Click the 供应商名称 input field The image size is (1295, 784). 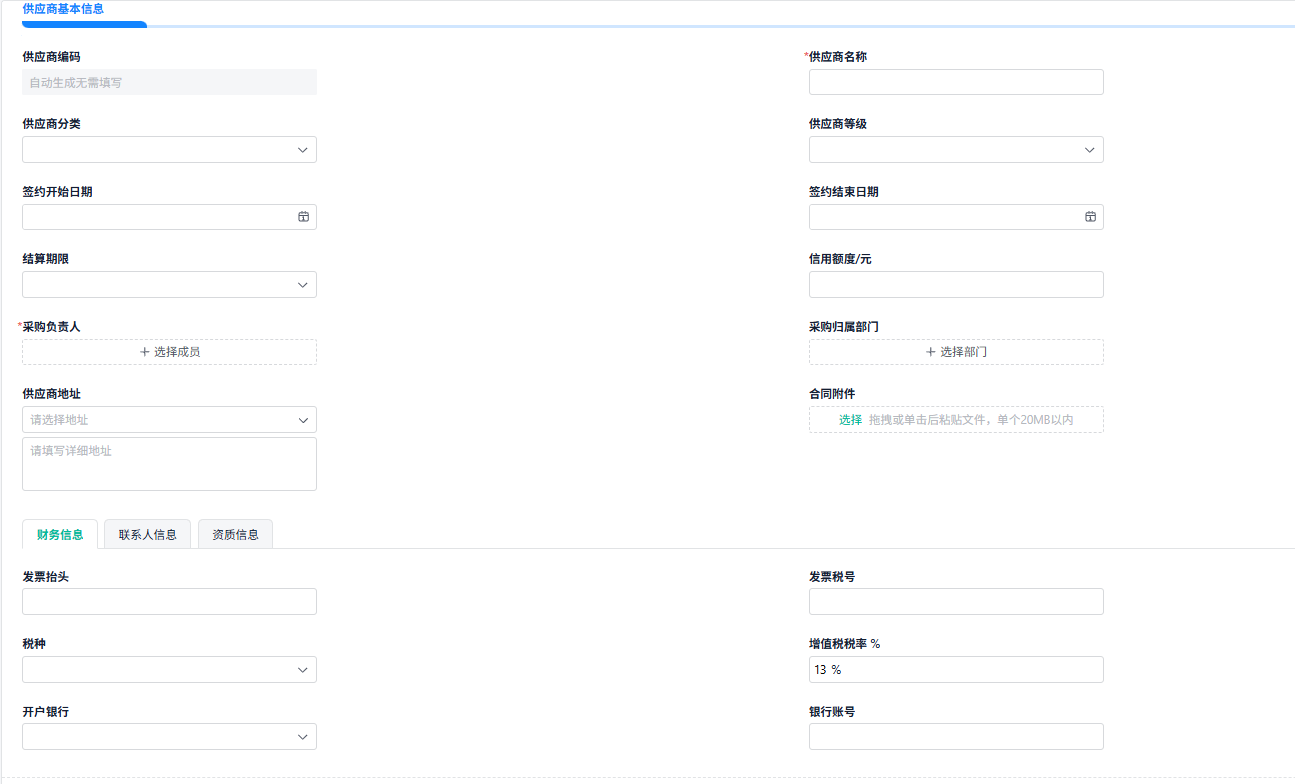[x=956, y=82]
